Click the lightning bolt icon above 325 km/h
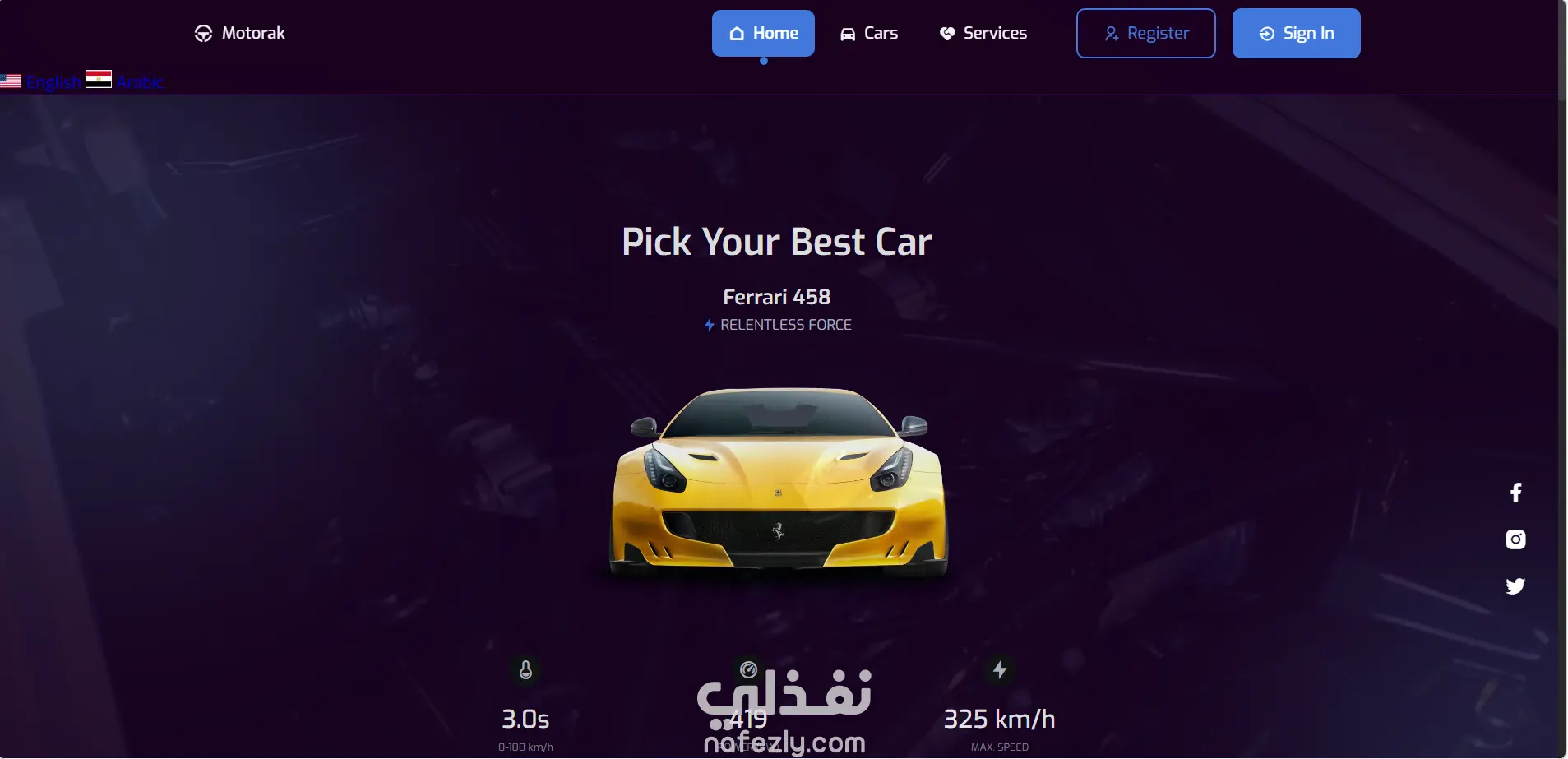This screenshot has height=759, width=1568. point(1000,669)
